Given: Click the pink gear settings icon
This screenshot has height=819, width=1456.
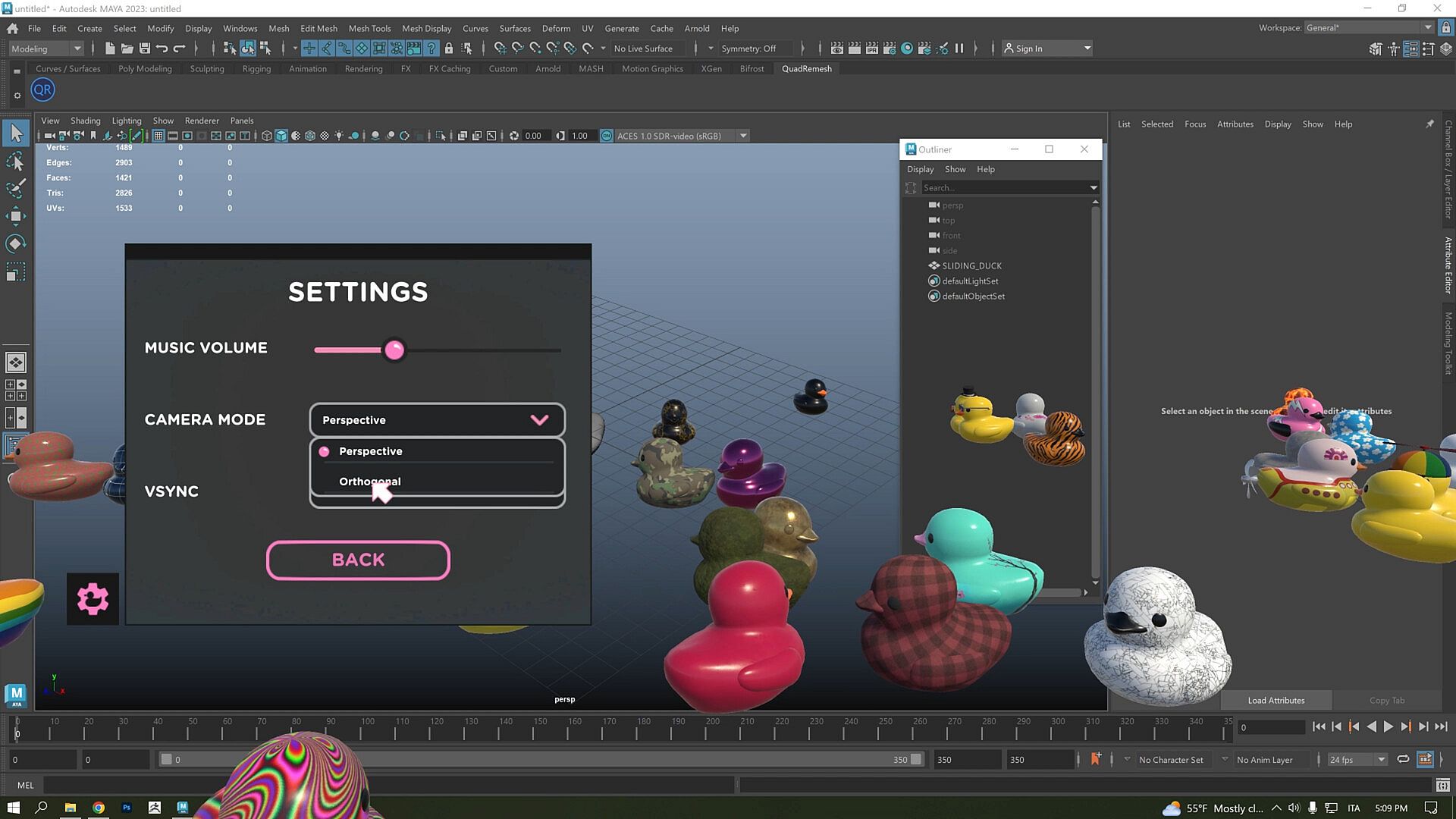Looking at the screenshot, I should pos(93,599).
